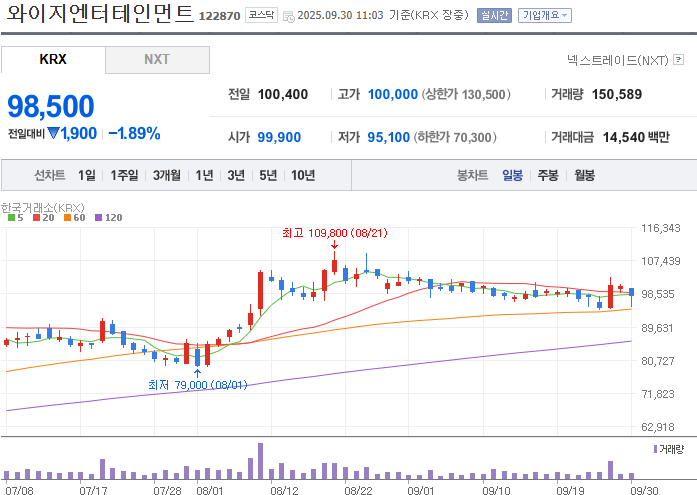
Task: Click the 116,343 price axis label
Action: pos(661,228)
